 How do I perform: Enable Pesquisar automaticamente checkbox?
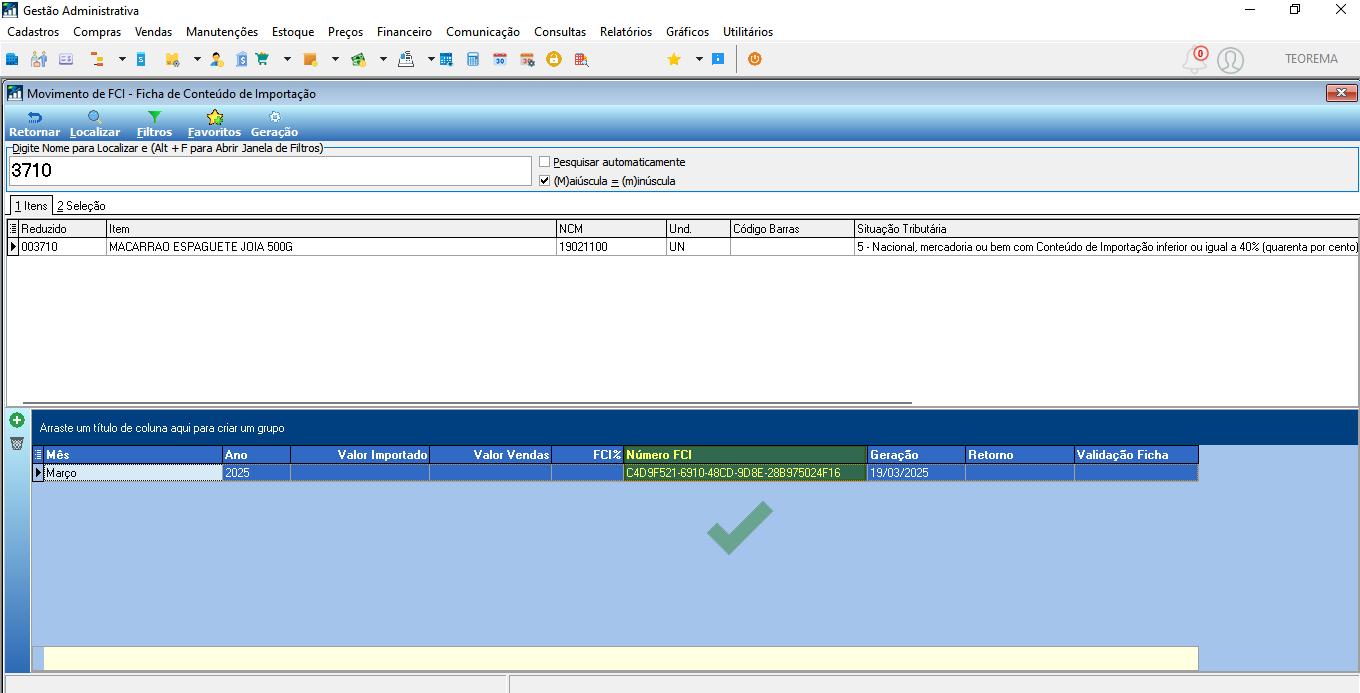544,162
